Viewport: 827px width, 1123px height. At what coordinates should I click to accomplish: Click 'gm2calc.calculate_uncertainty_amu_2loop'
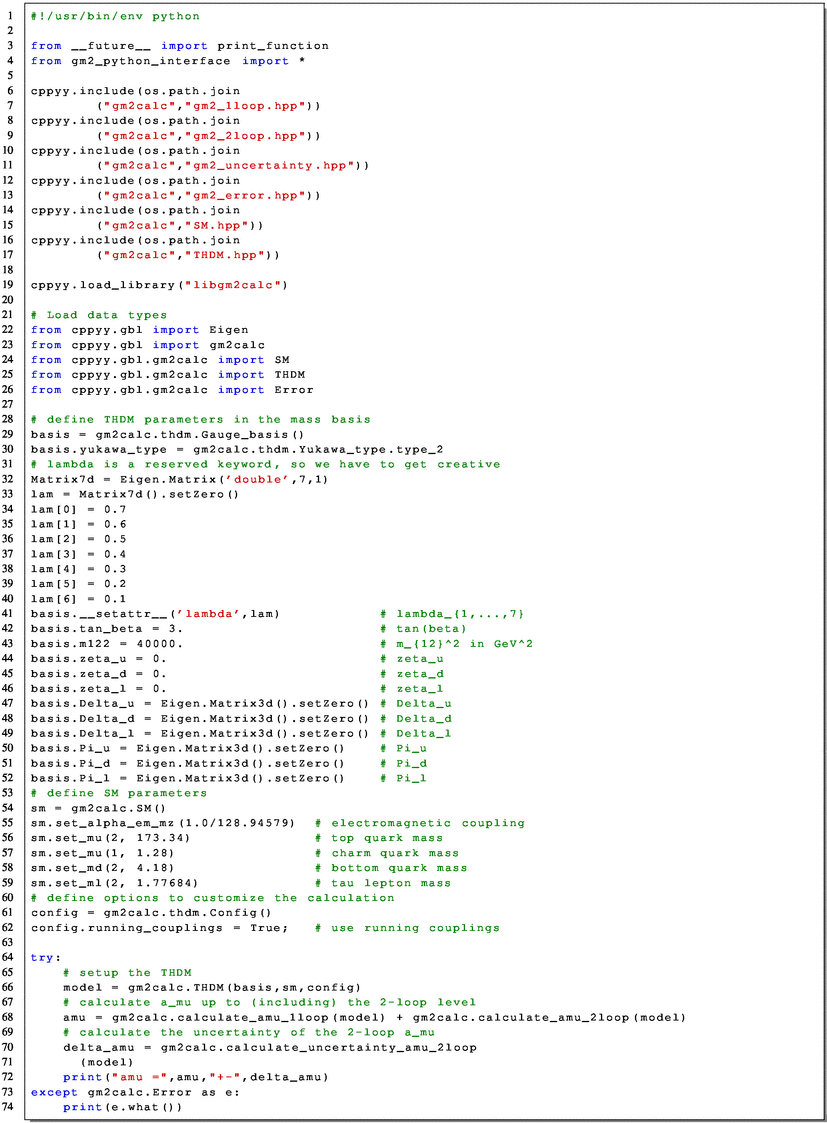pyautogui.click(x=319, y=1048)
